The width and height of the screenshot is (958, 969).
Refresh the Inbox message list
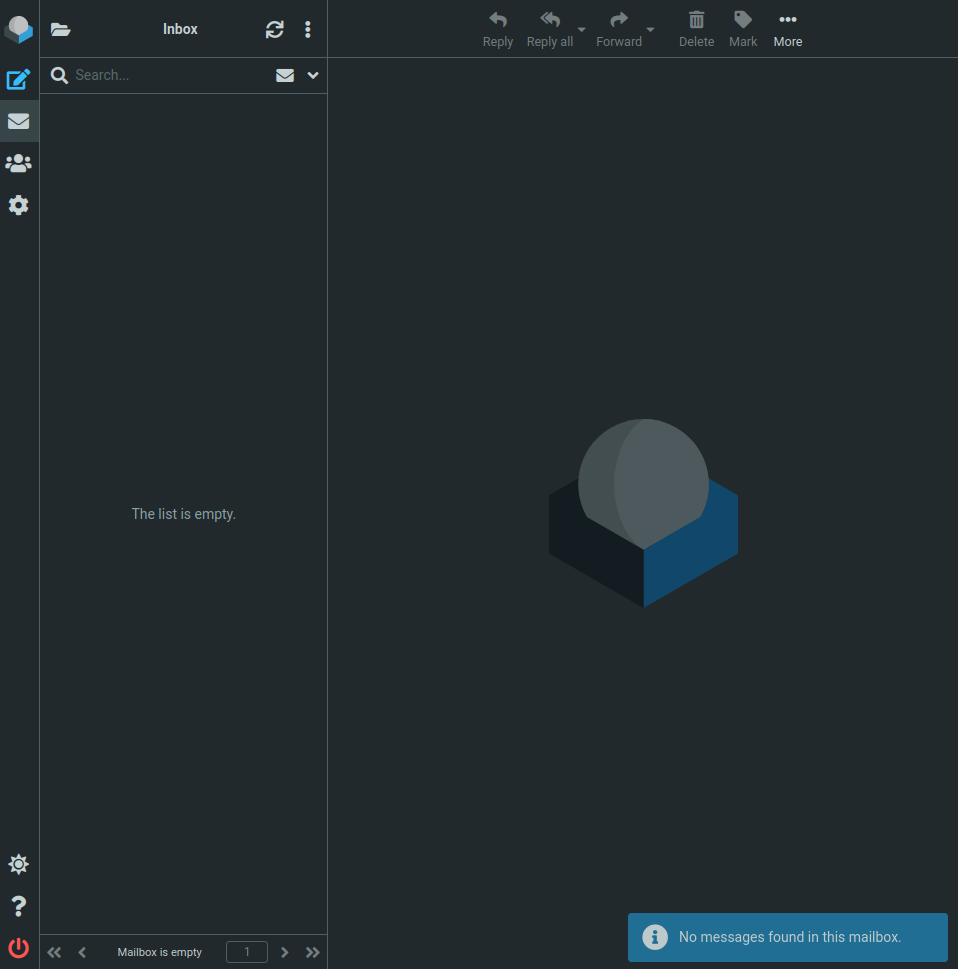coord(274,29)
